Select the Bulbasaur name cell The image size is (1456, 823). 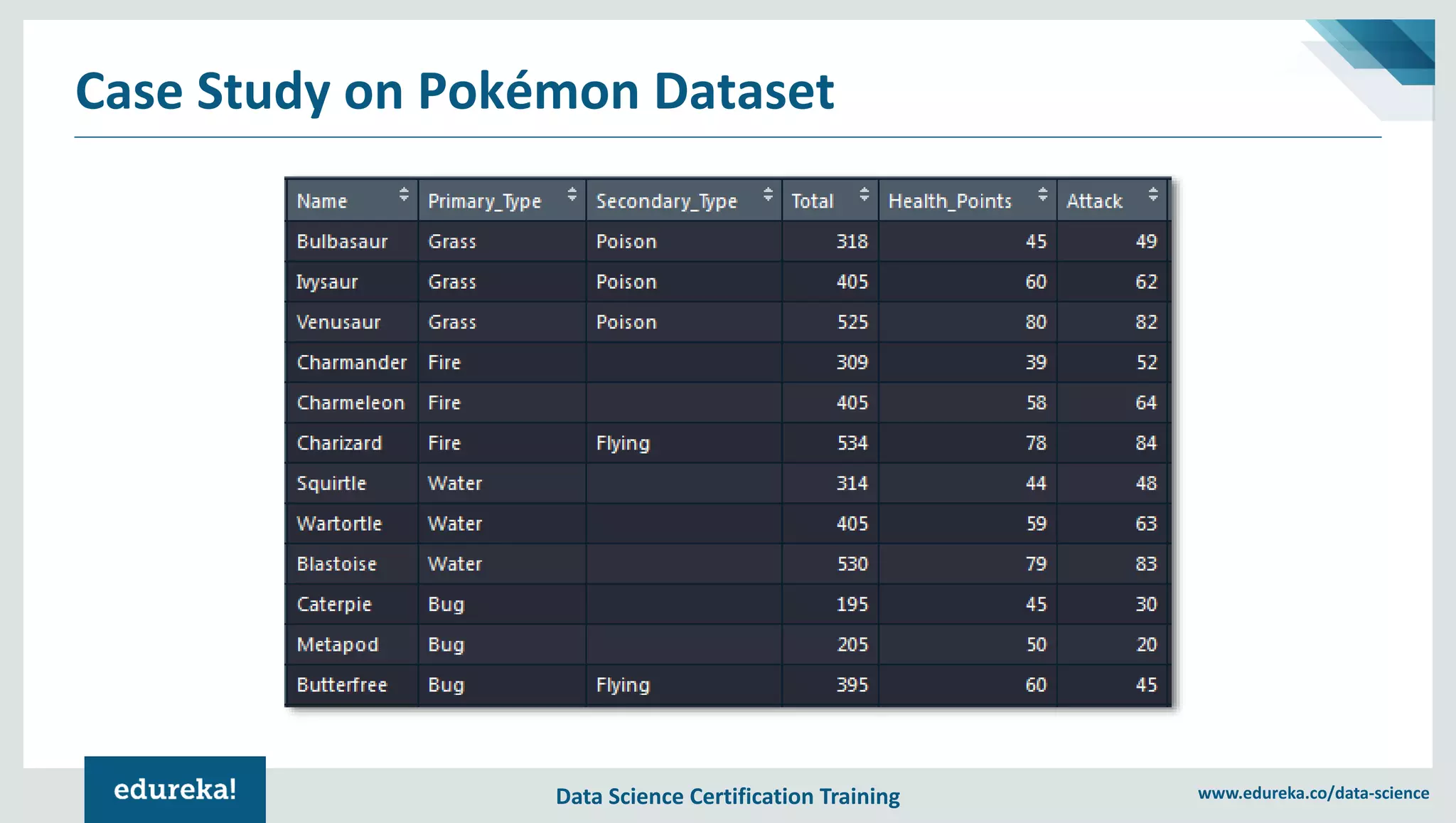(x=353, y=242)
